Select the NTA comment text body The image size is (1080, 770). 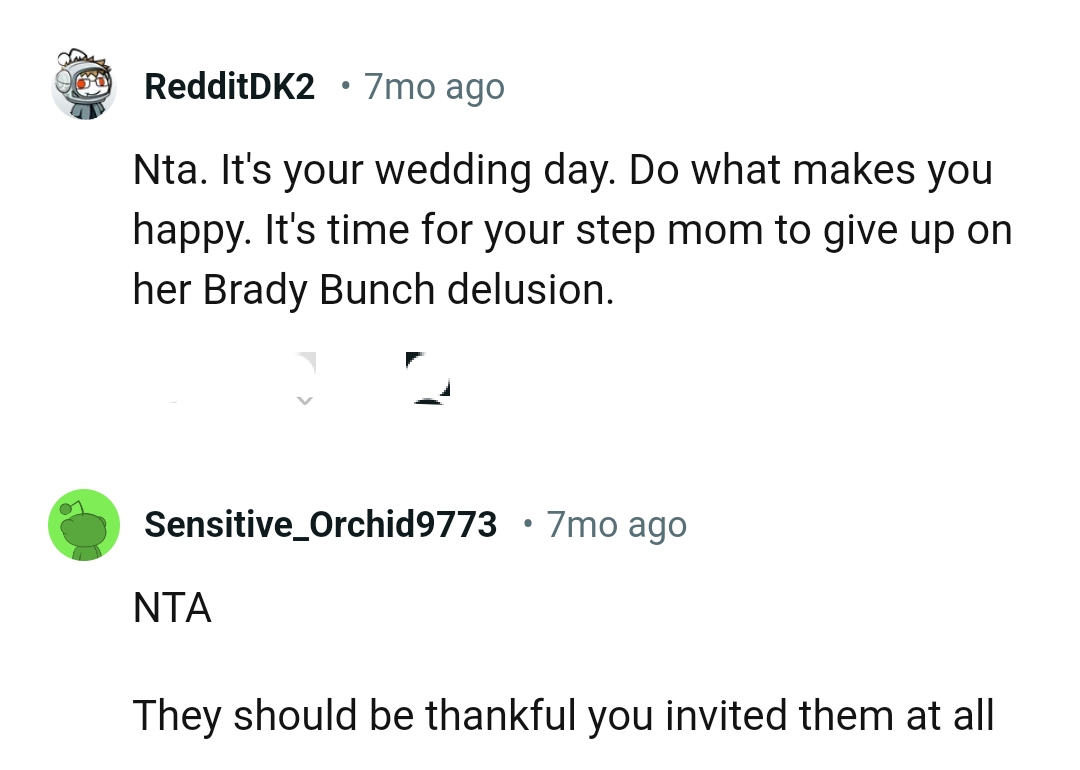tap(171, 608)
